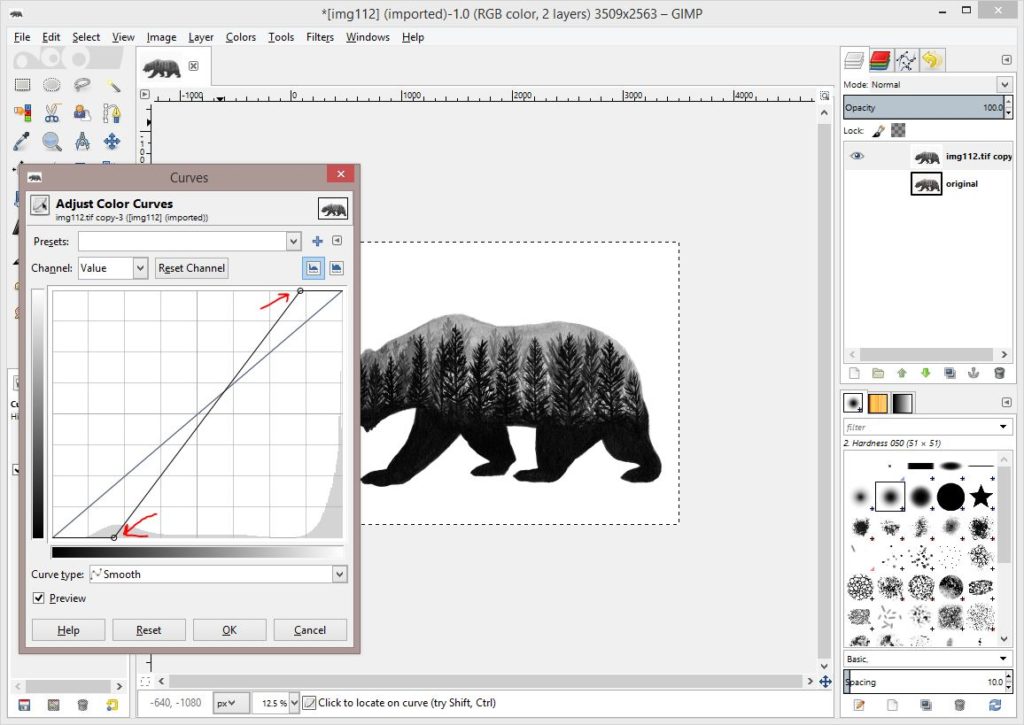Select the original layer thumbnail
The height and width of the screenshot is (725, 1024).
(x=926, y=184)
